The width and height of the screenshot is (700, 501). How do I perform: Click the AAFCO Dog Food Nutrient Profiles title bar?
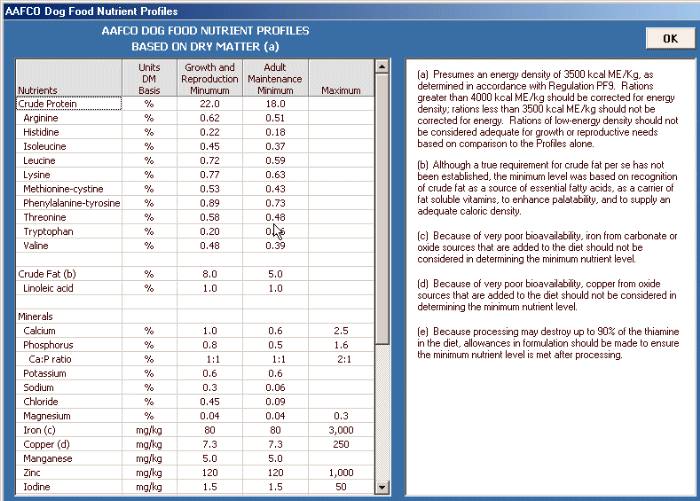(x=350, y=11)
